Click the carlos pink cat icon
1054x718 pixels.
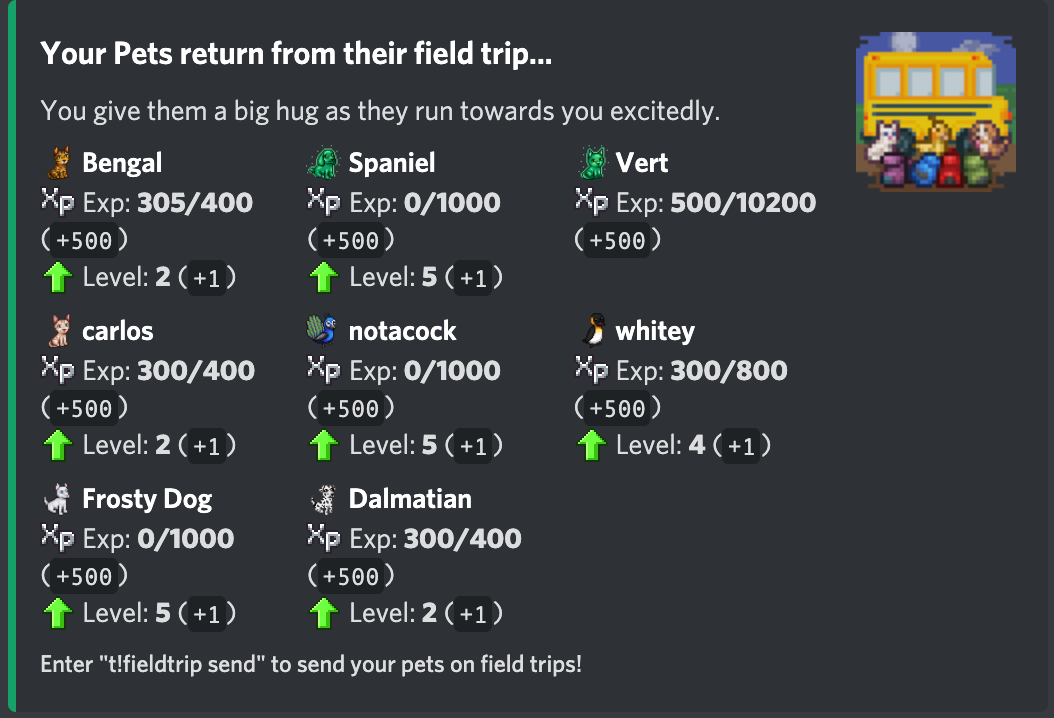pyautogui.click(x=59, y=331)
